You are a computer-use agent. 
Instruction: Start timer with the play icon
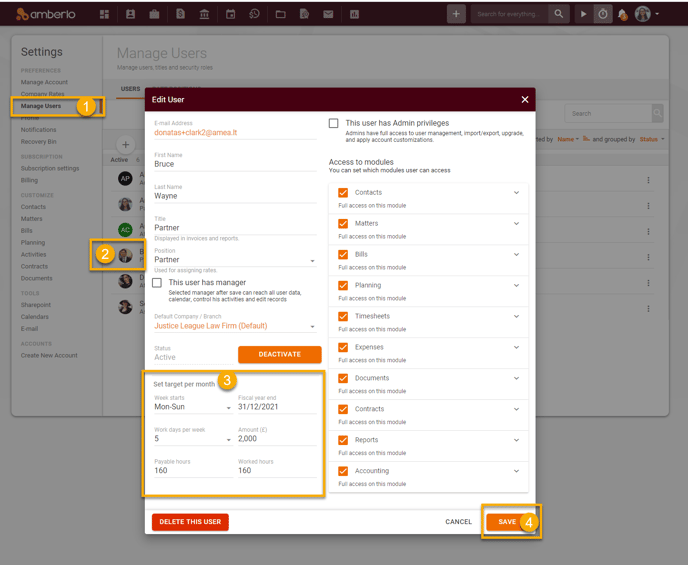[x=584, y=14]
